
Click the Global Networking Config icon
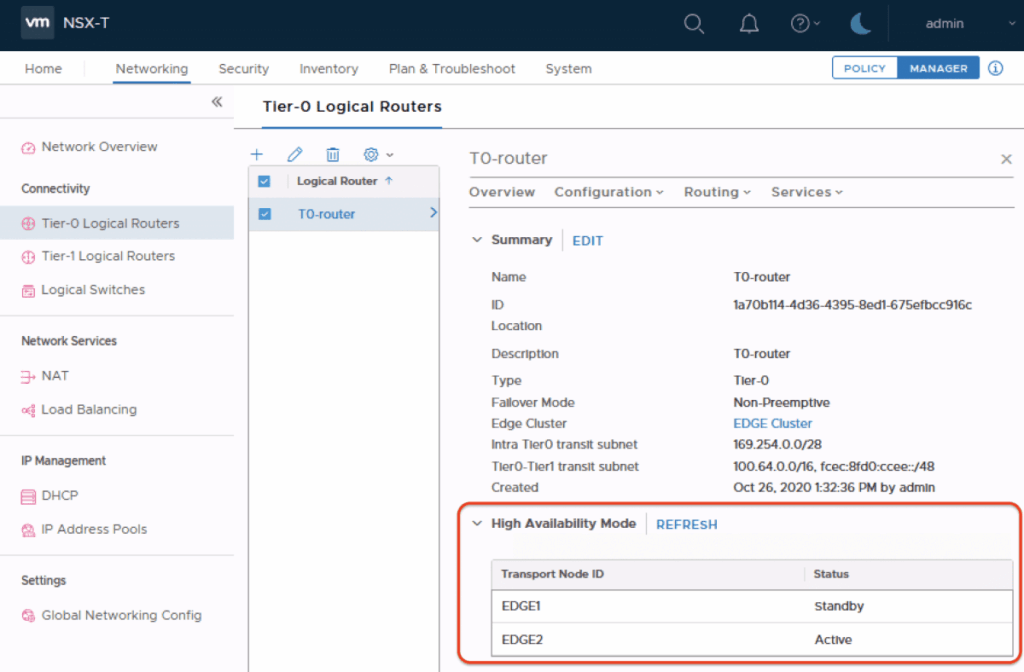pyautogui.click(x=28, y=616)
